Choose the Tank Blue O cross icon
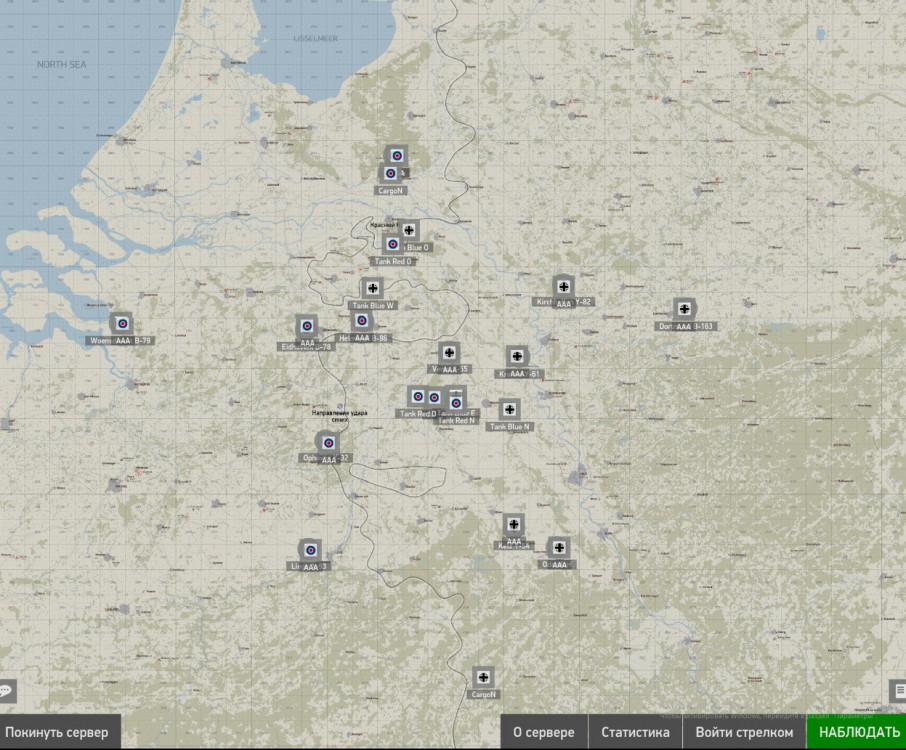Screen dimensions: 906x750 pyautogui.click(x=409, y=230)
